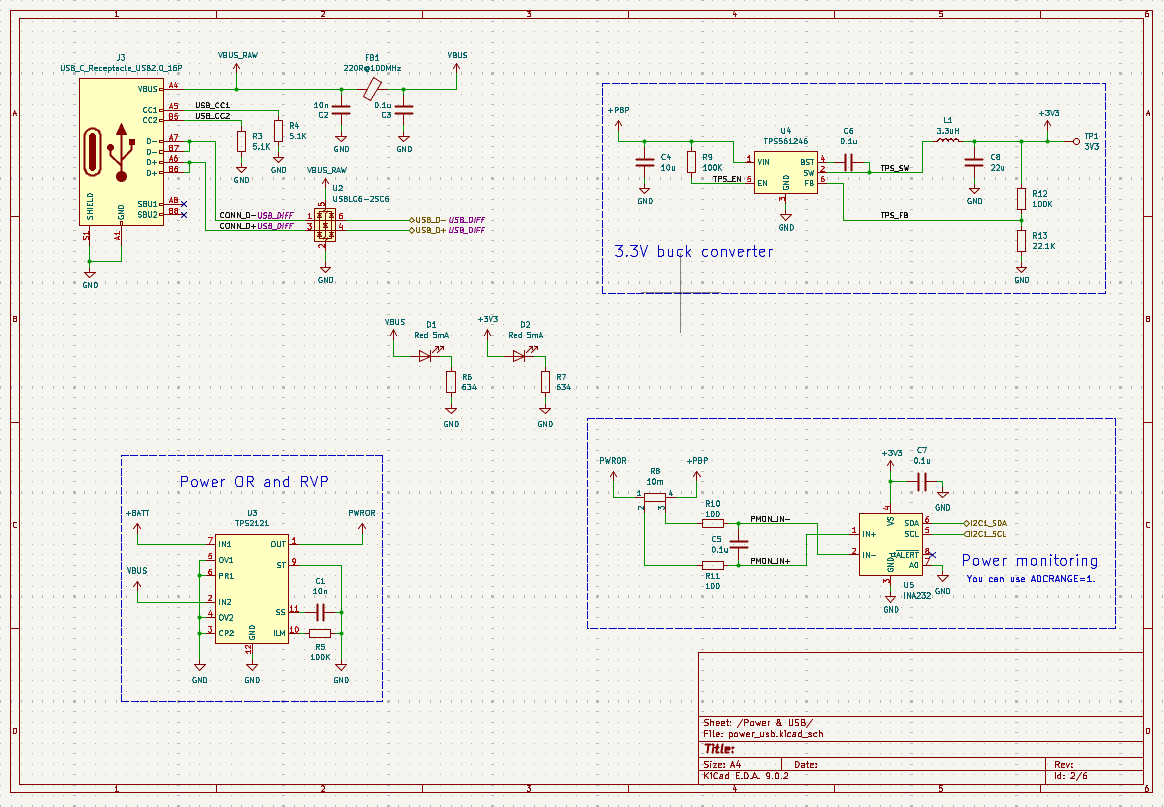The image size is (1164, 807).
Task: Select the I2C1_SCL hierarchical label
Action: [x=985, y=534]
